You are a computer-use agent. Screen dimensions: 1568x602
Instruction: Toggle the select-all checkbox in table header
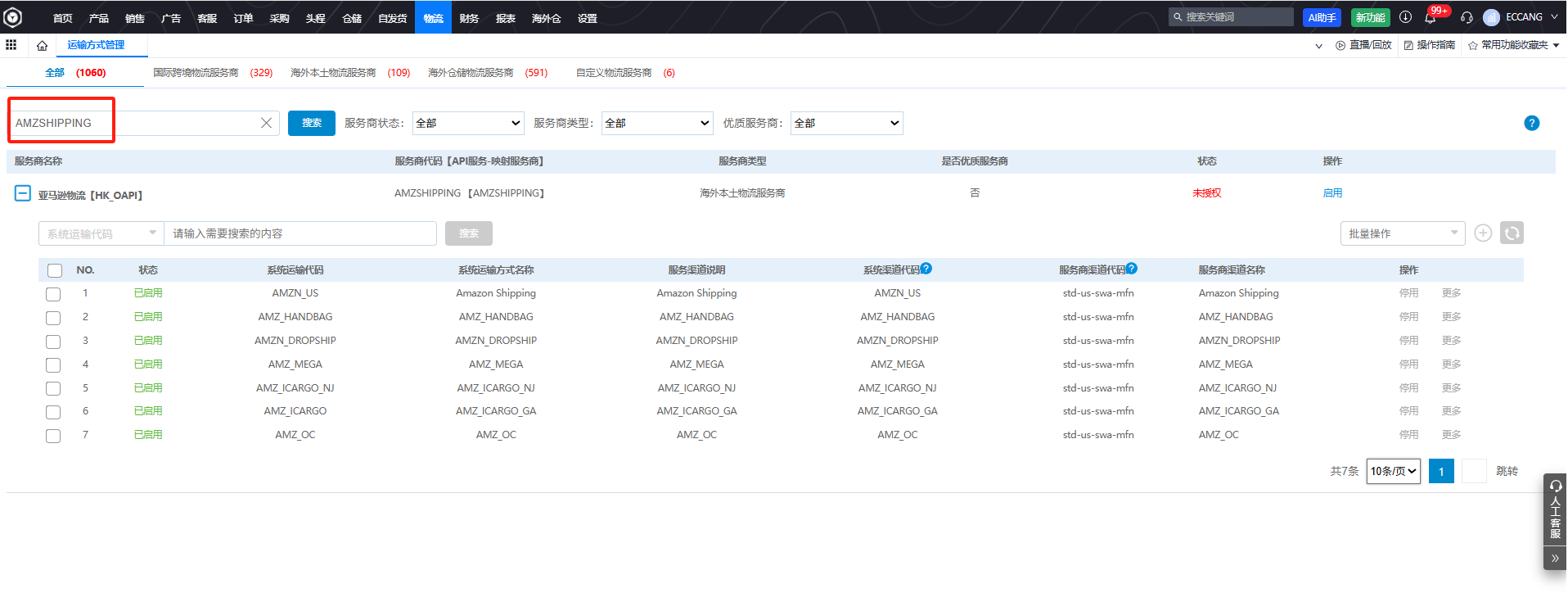tap(55, 270)
